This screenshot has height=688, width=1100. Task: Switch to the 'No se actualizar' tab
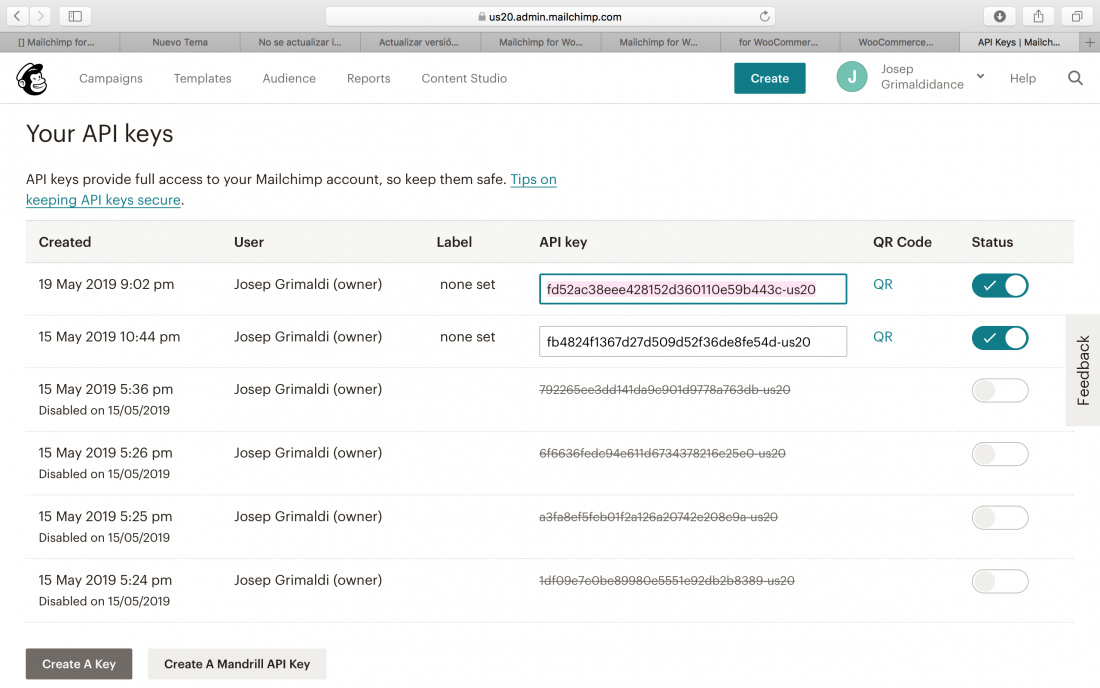click(x=300, y=42)
